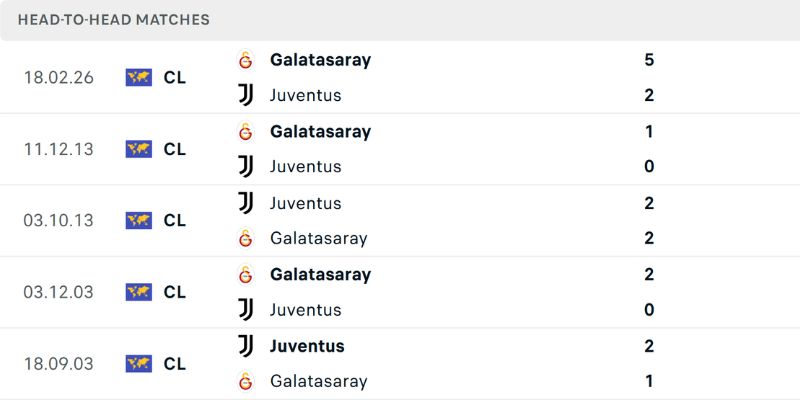Click Juventus name in 11.12.13 match
Image resolution: width=800 pixels, height=400 pixels.
[305, 167]
